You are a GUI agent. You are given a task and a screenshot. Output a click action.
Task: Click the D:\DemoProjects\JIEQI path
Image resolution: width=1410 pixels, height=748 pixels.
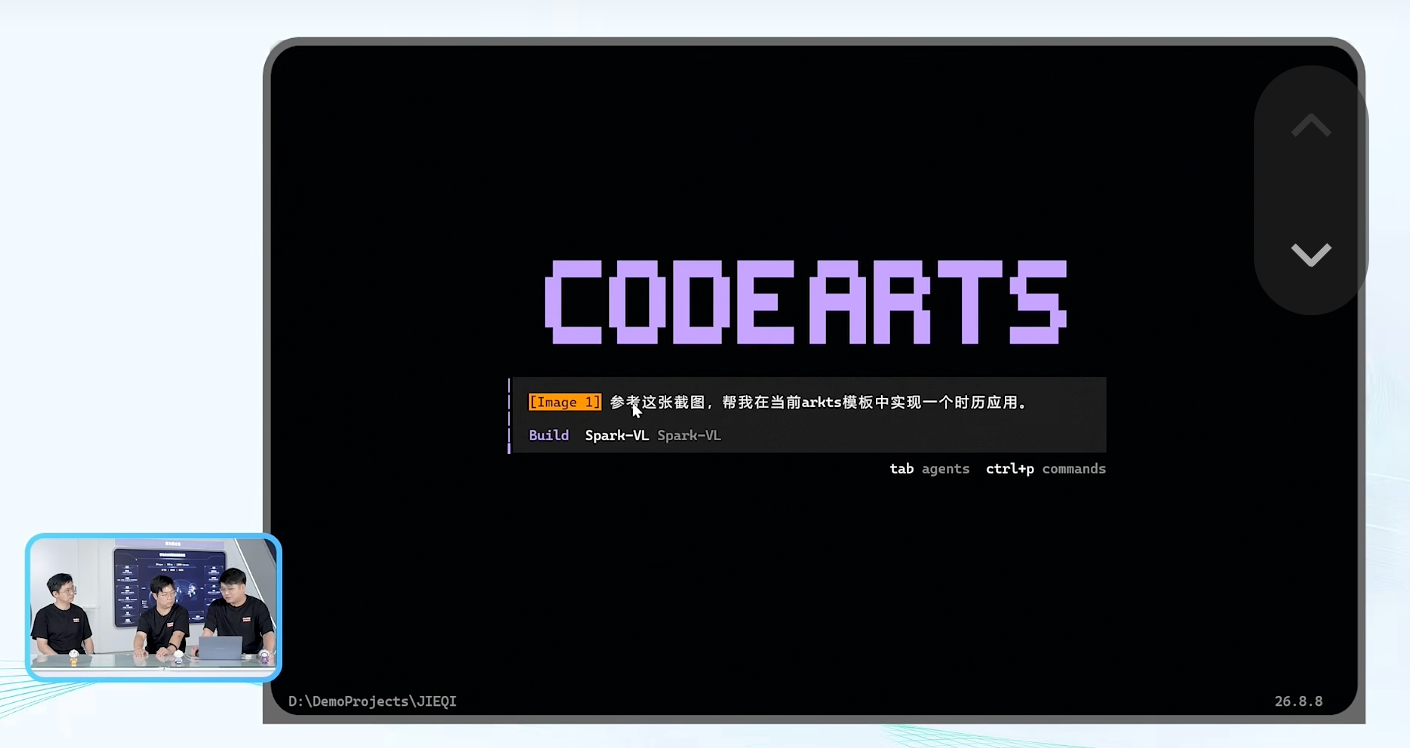[372, 701]
